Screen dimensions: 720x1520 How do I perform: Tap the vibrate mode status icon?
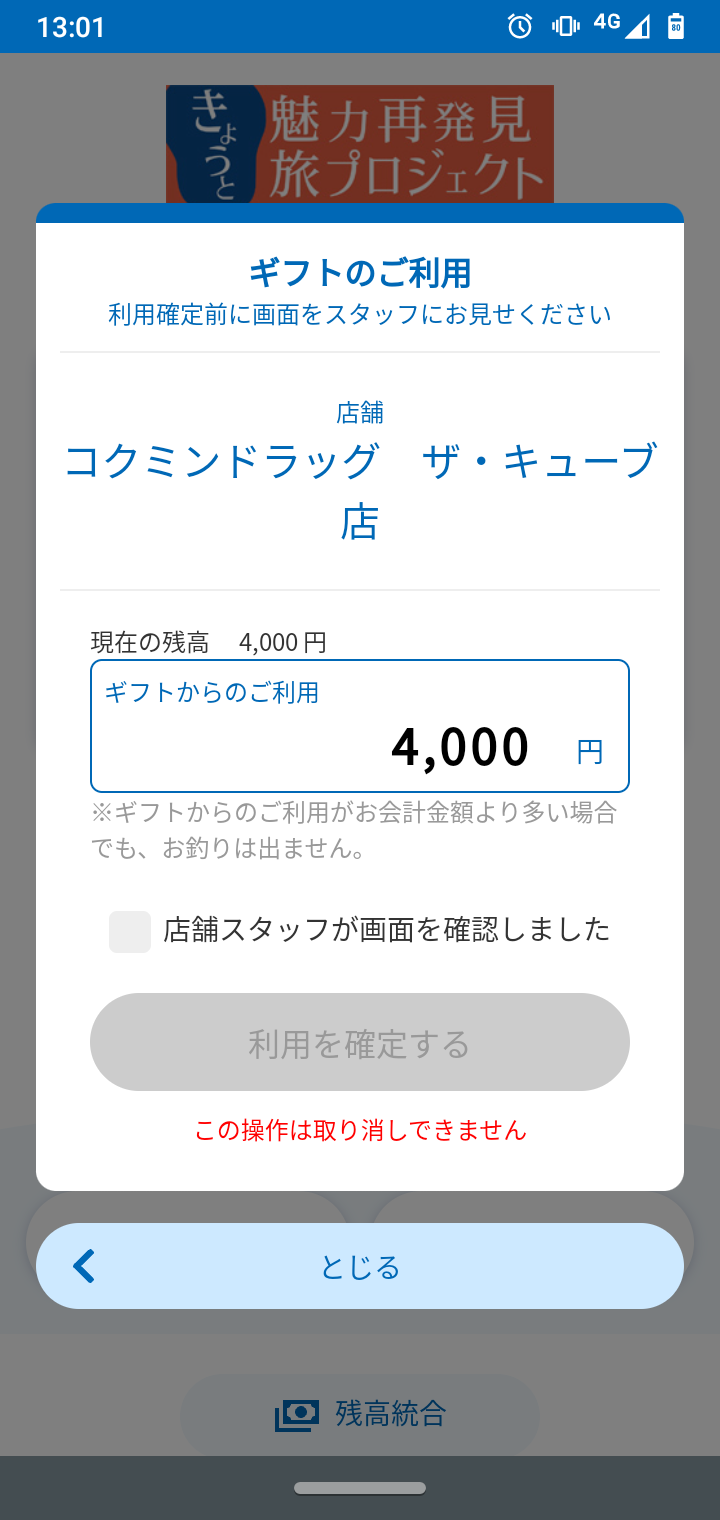point(565,26)
